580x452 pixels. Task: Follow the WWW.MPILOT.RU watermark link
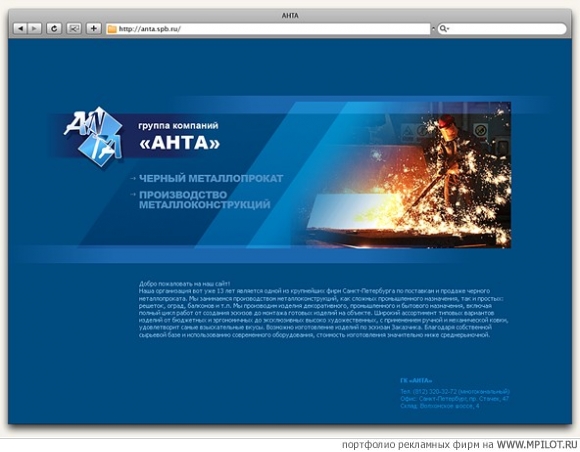(537, 445)
